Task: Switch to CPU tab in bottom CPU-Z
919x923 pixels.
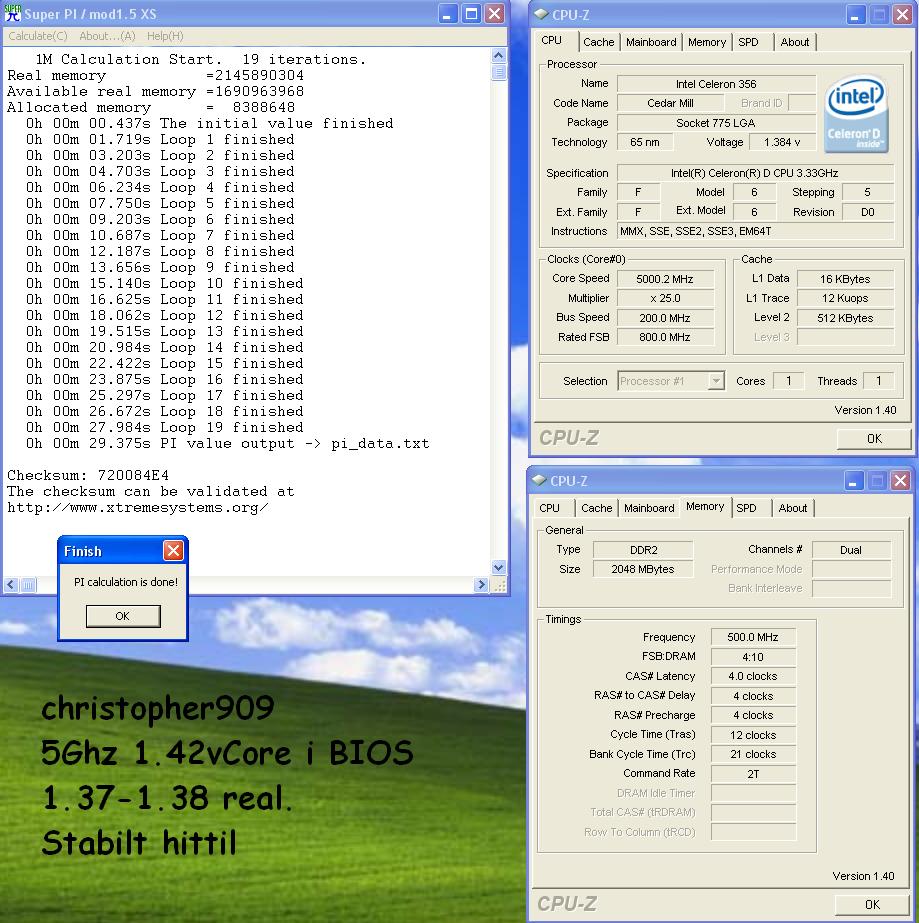Action: [x=549, y=507]
